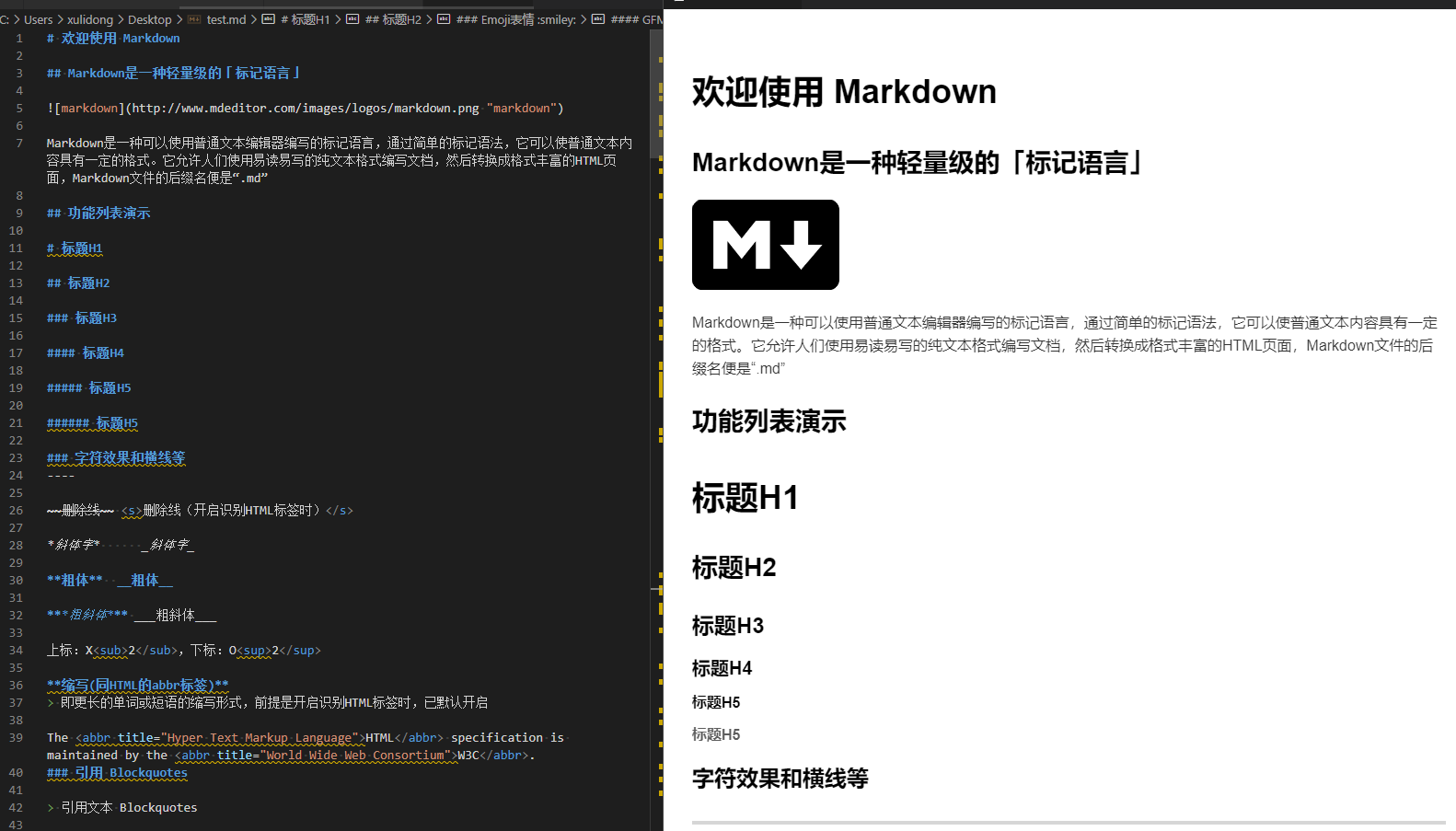This screenshot has height=831, width=1456.
Task: Click line number 5 in the gutter
Action: pos(19,108)
